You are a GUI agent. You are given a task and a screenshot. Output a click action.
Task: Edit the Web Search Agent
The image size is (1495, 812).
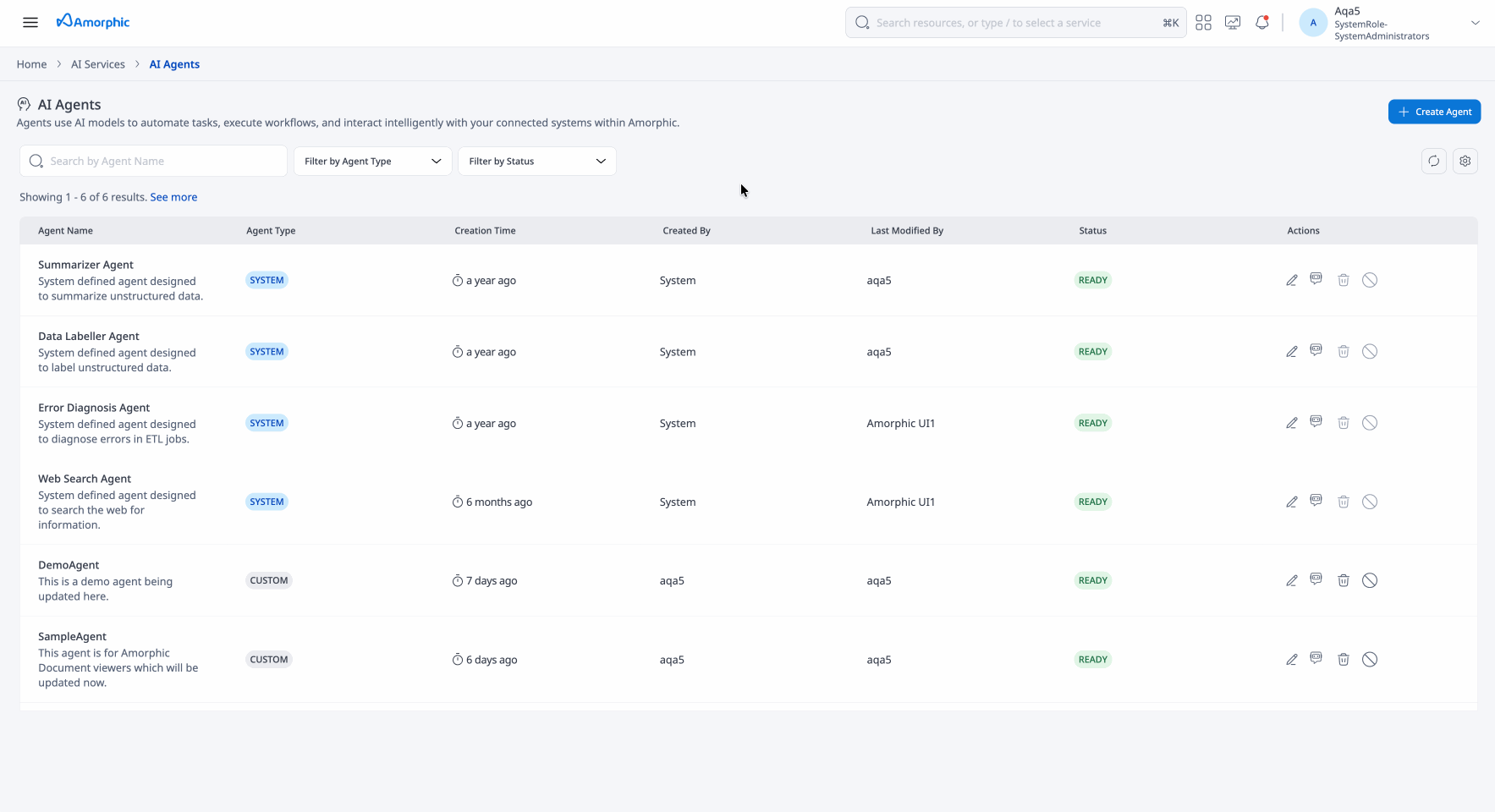[x=1292, y=502]
